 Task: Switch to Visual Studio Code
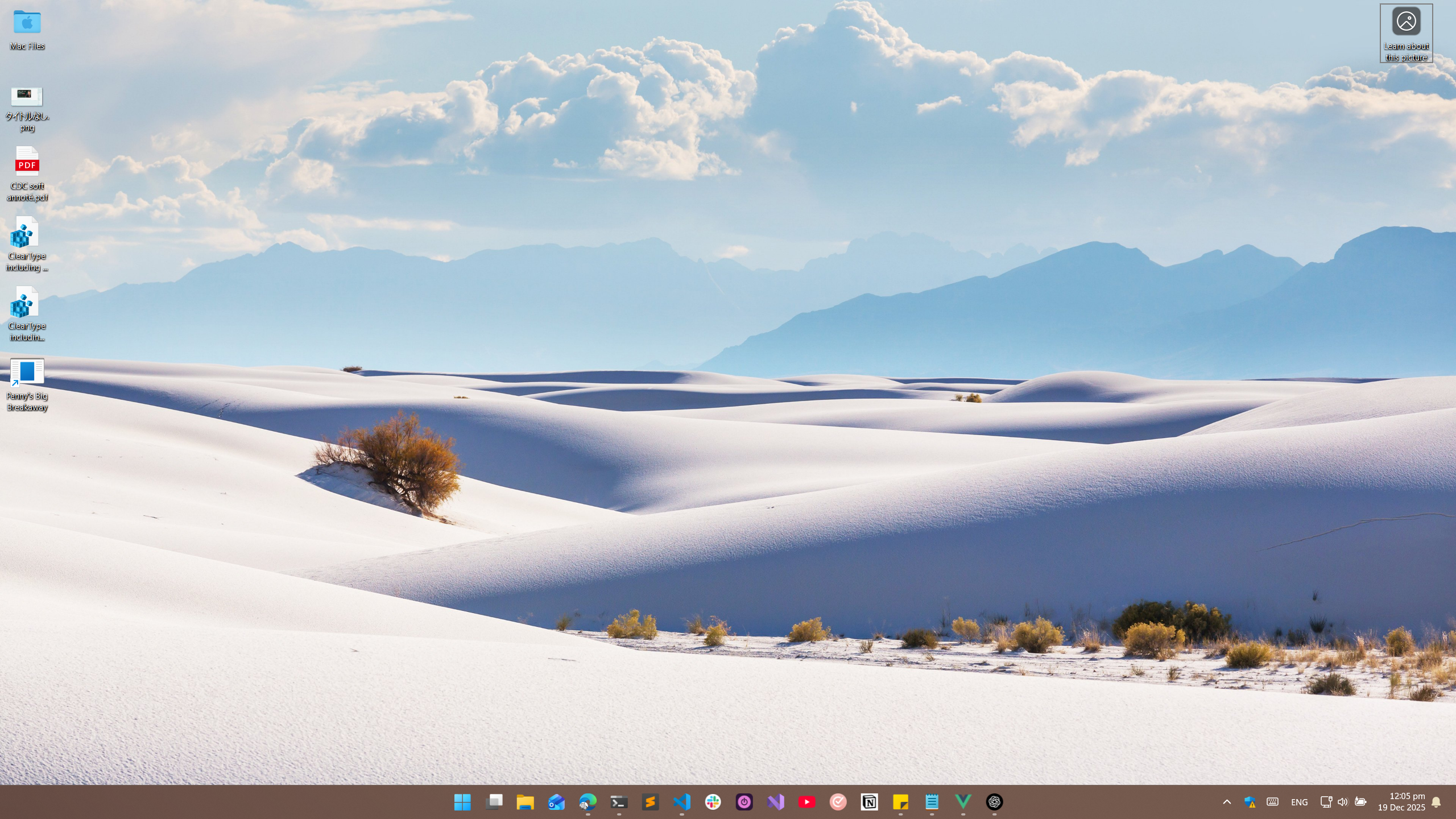coord(681,802)
